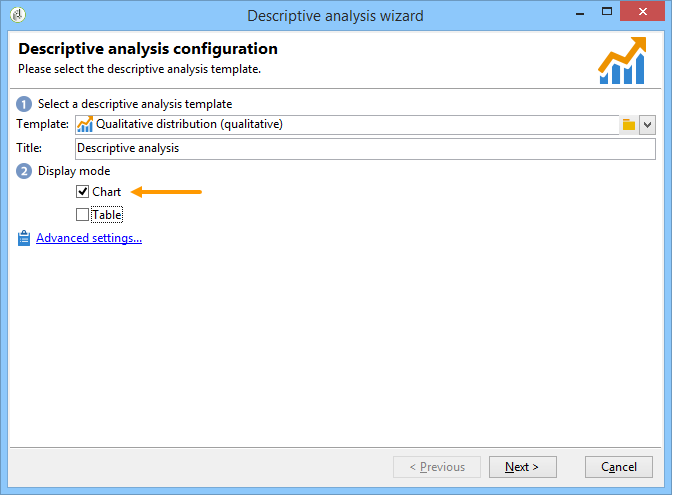Close the Descriptive analysis wizard window
689x503 pixels.
coord(642,11)
